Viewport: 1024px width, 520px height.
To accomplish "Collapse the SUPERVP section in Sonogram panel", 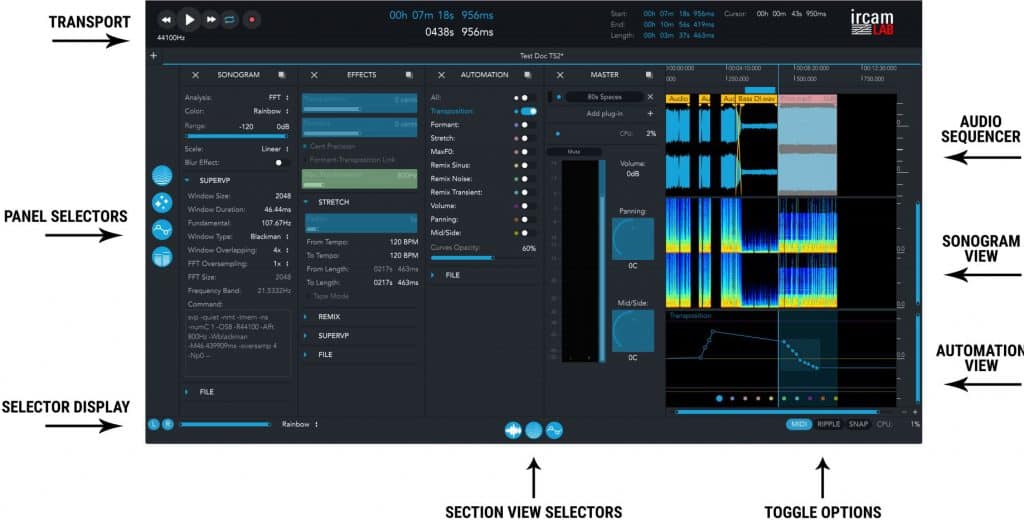I will (x=187, y=180).
